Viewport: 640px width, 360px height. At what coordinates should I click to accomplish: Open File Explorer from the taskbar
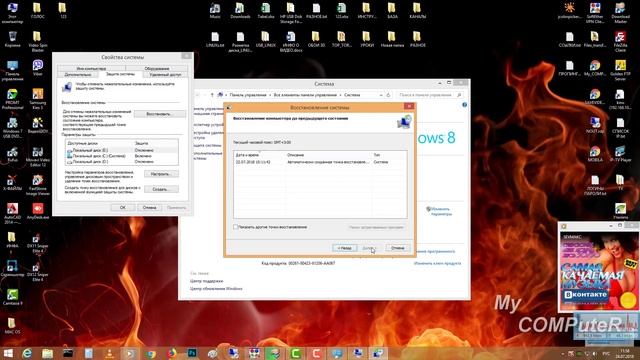pyautogui.click(x=47, y=353)
